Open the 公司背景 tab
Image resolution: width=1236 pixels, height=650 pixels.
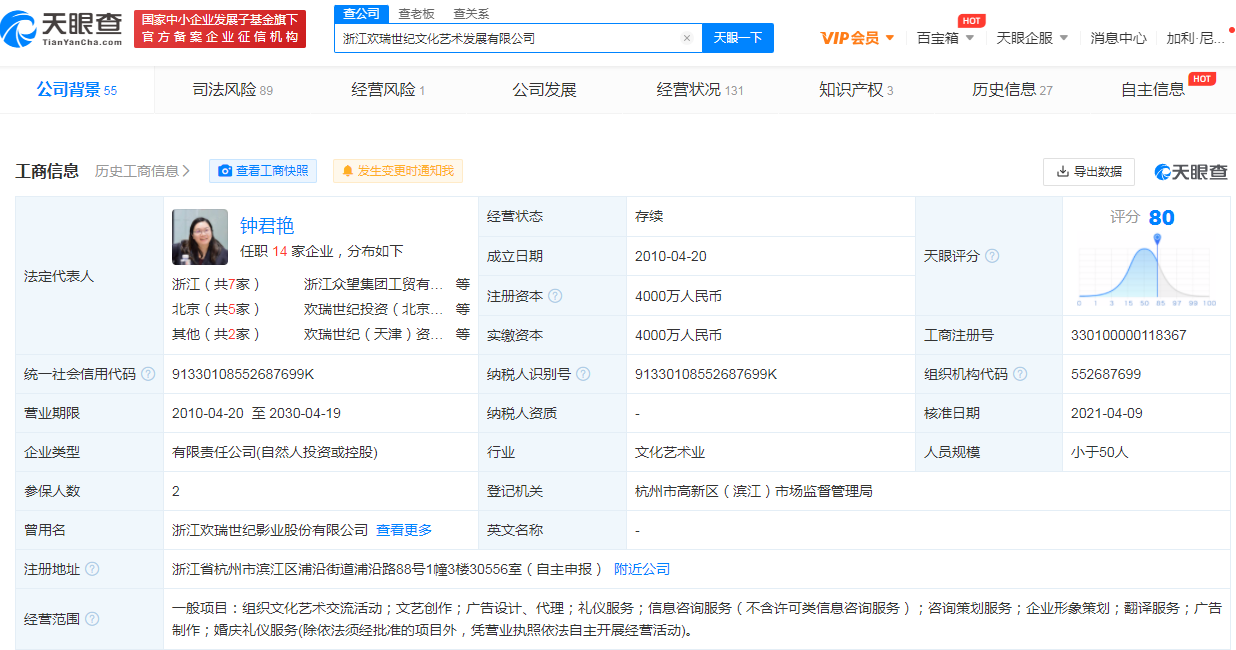(77, 90)
